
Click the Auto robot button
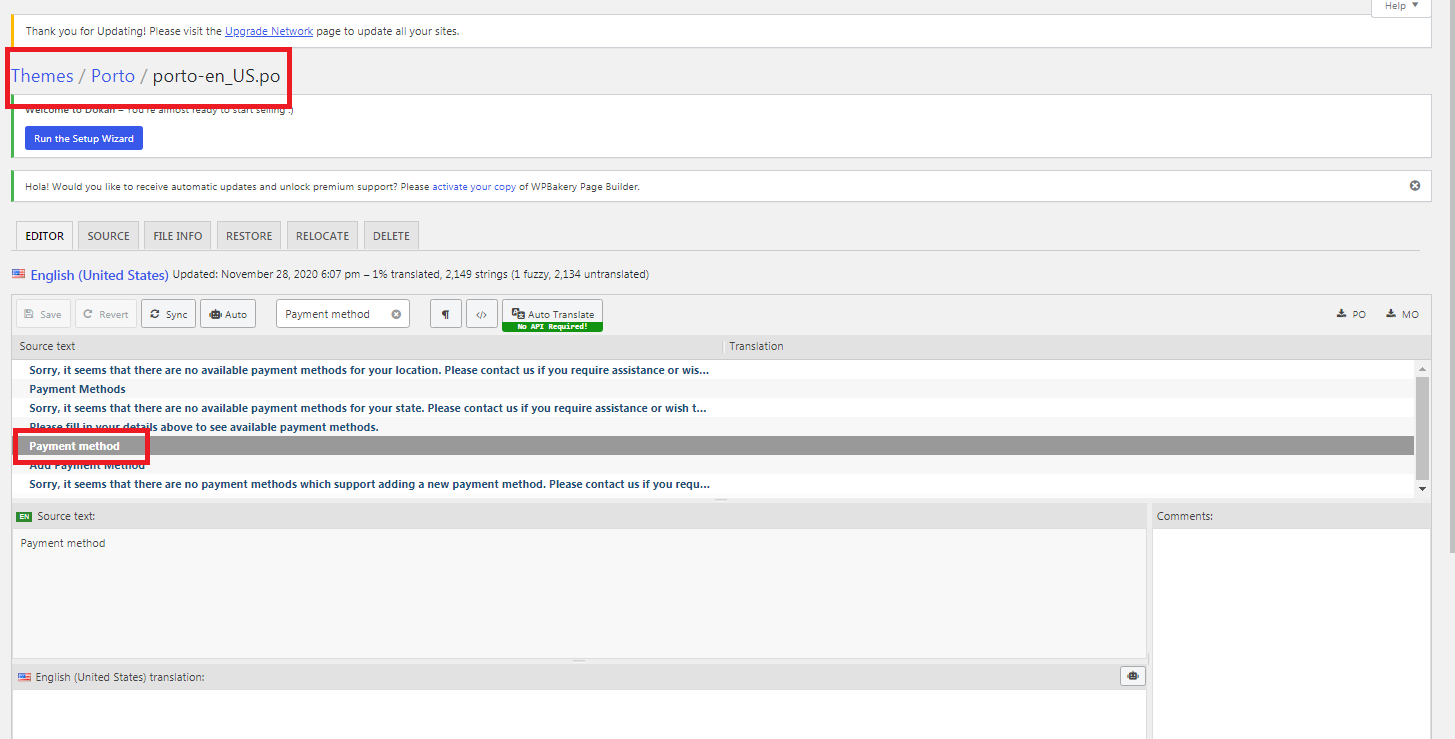228,314
